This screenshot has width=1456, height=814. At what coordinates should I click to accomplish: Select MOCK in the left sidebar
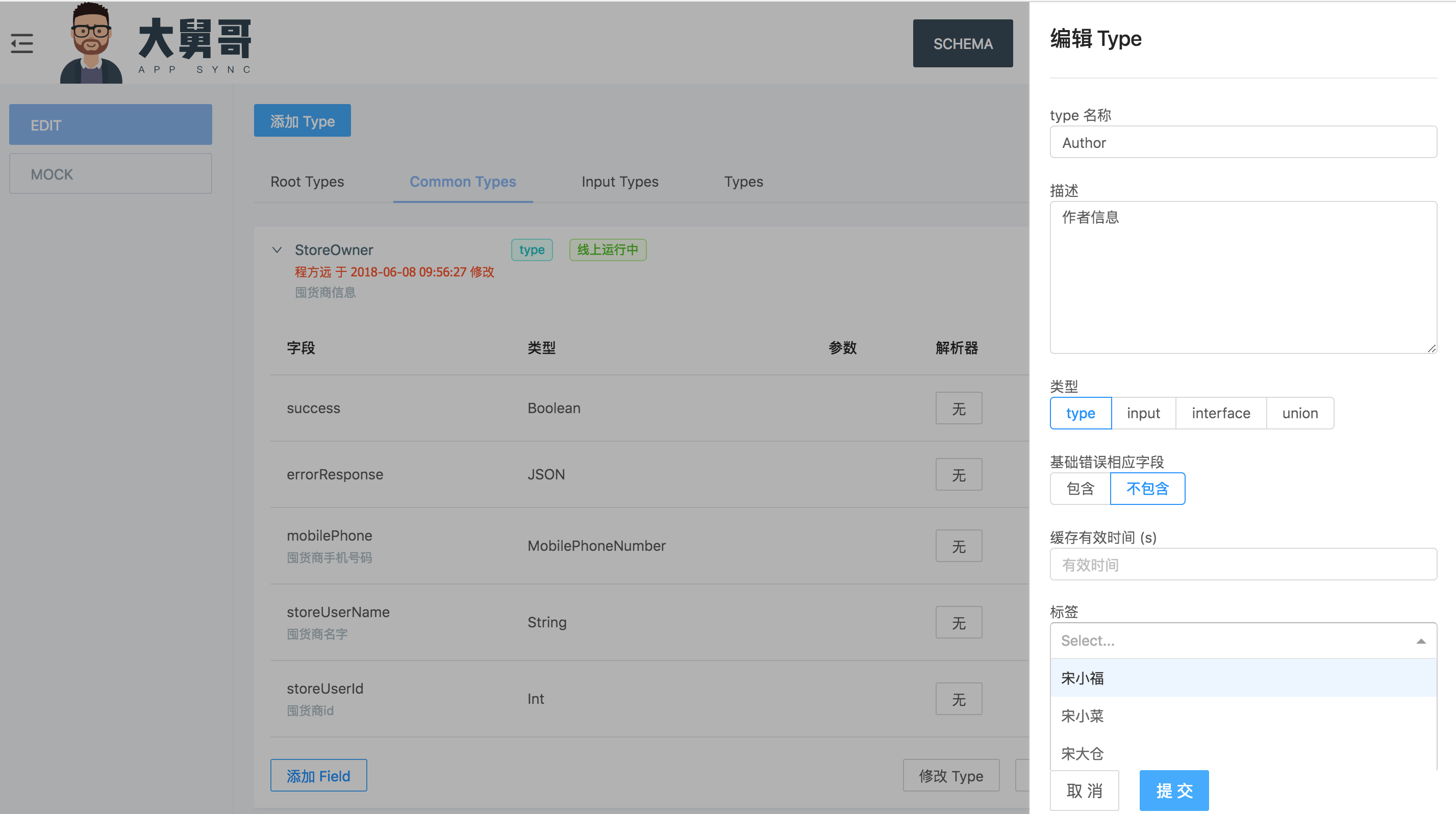pos(110,174)
